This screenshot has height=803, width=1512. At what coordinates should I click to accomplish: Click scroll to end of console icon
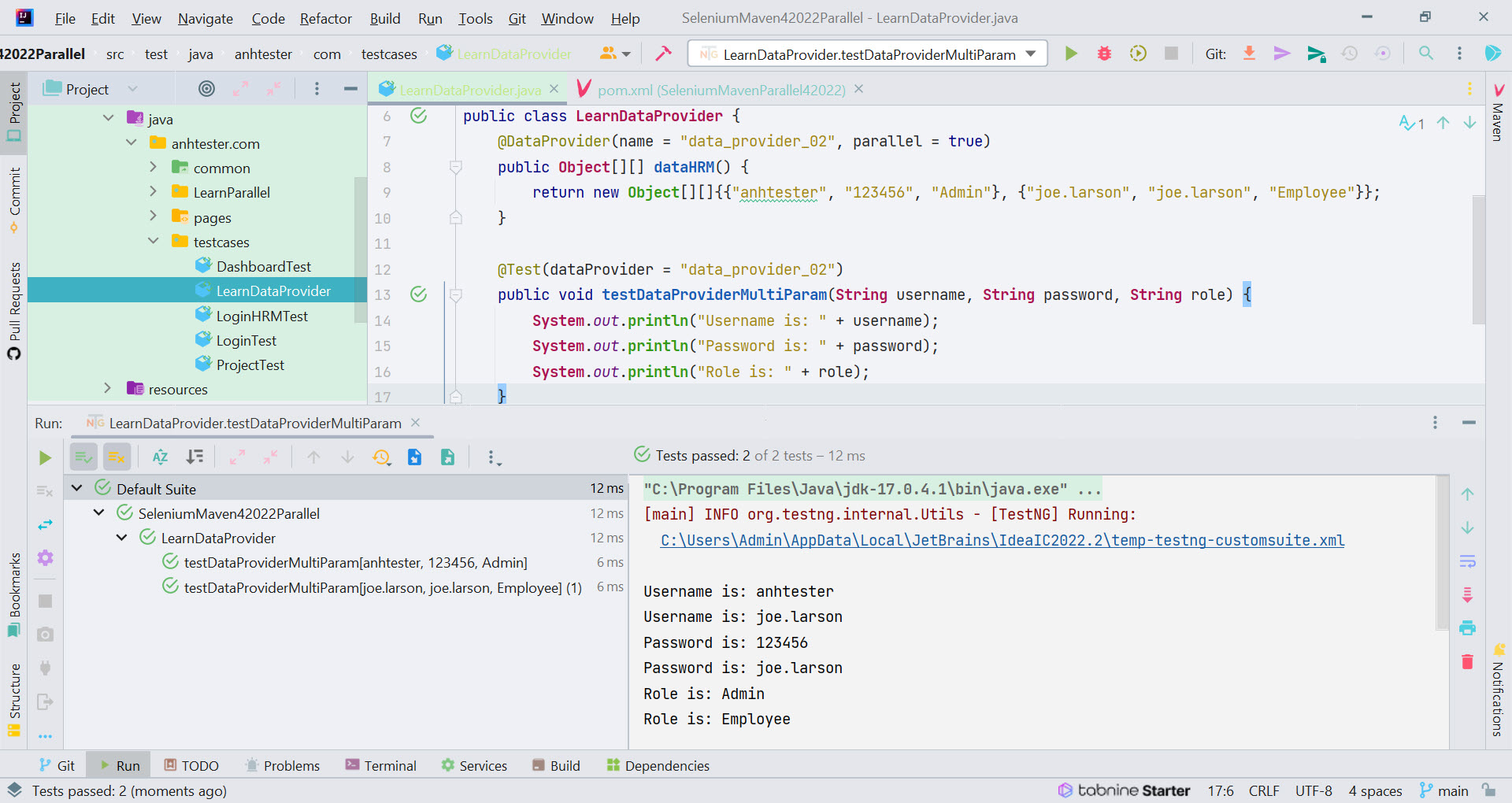point(1467,594)
